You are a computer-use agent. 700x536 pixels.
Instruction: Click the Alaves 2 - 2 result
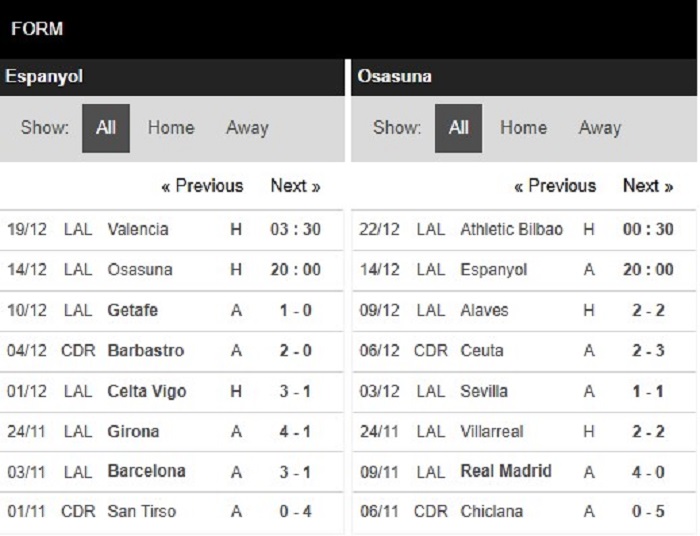coord(524,311)
